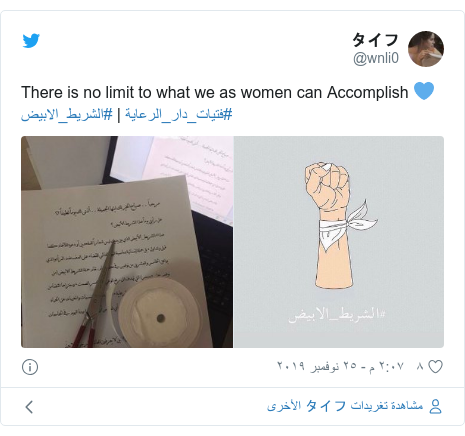
Task: Like the tweet with the heart icon
Action: [435, 367]
